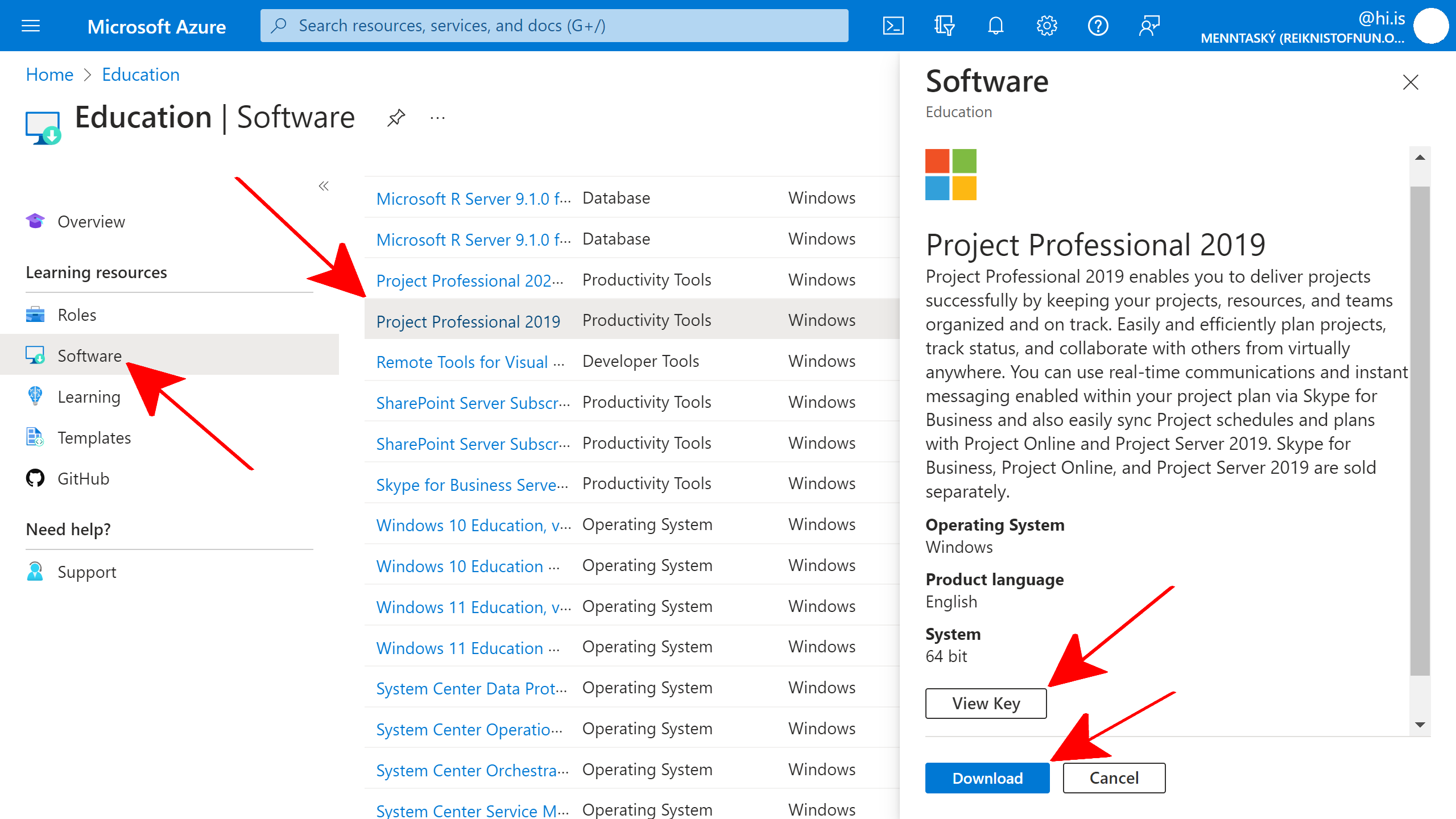This screenshot has width=1456, height=819.
Task: Click the search magnifier icon
Action: pyautogui.click(x=278, y=26)
